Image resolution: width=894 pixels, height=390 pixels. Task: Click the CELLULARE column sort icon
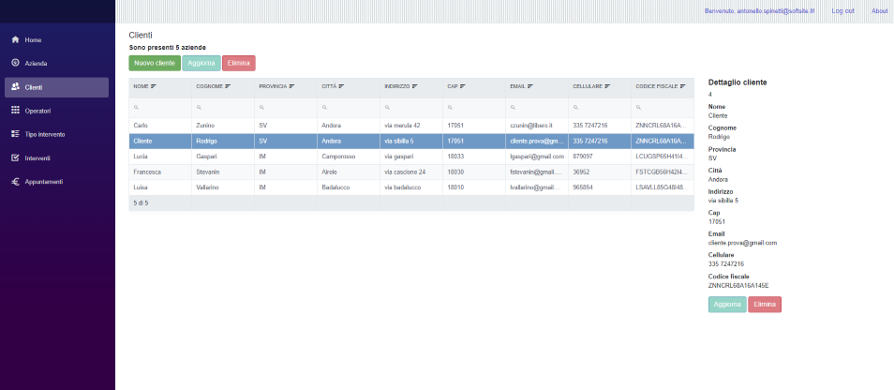[x=607, y=87]
